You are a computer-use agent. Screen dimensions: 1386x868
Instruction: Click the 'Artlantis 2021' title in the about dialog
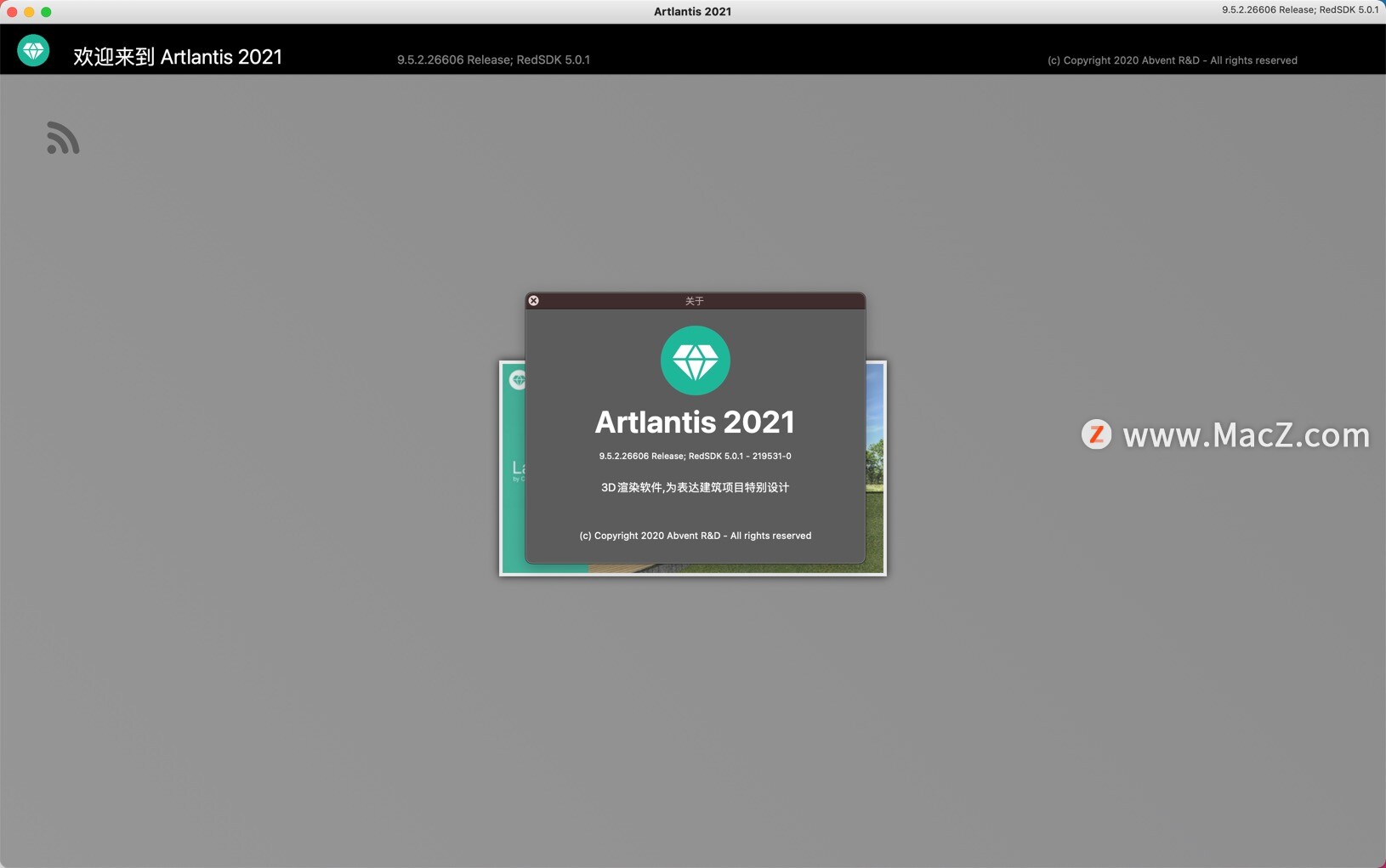click(x=695, y=422)
